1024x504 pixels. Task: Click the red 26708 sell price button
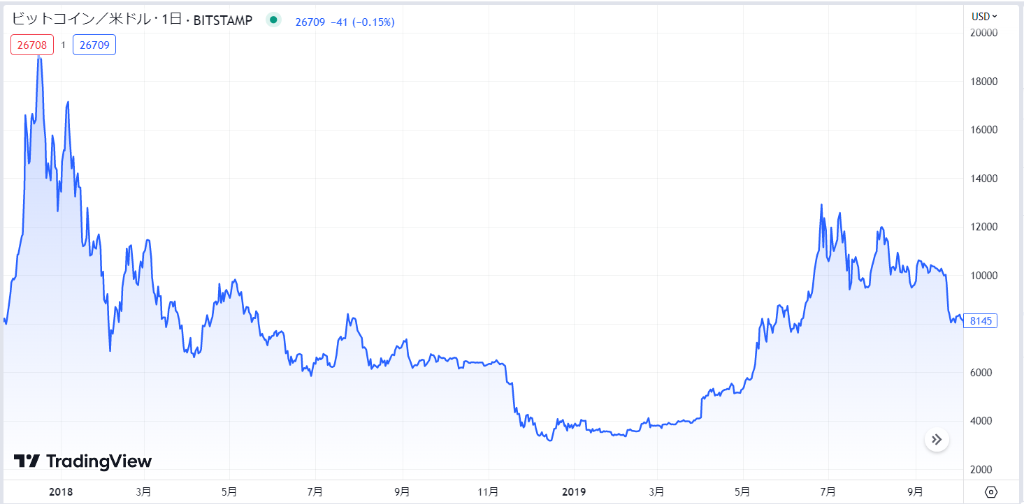pyautogui.click(x=31, y=45)
